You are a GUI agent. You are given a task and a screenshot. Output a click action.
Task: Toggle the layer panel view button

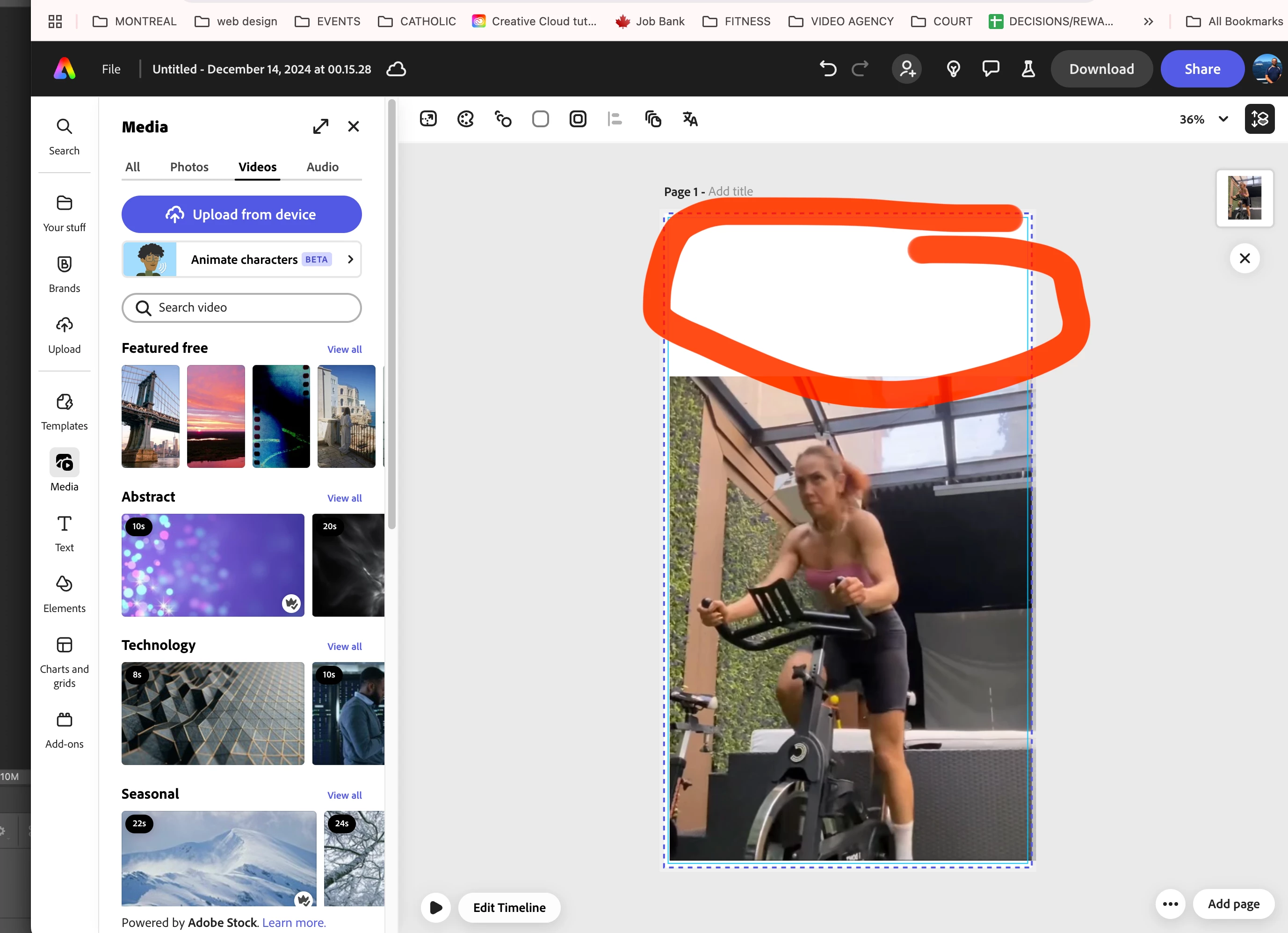(1259, 119)
